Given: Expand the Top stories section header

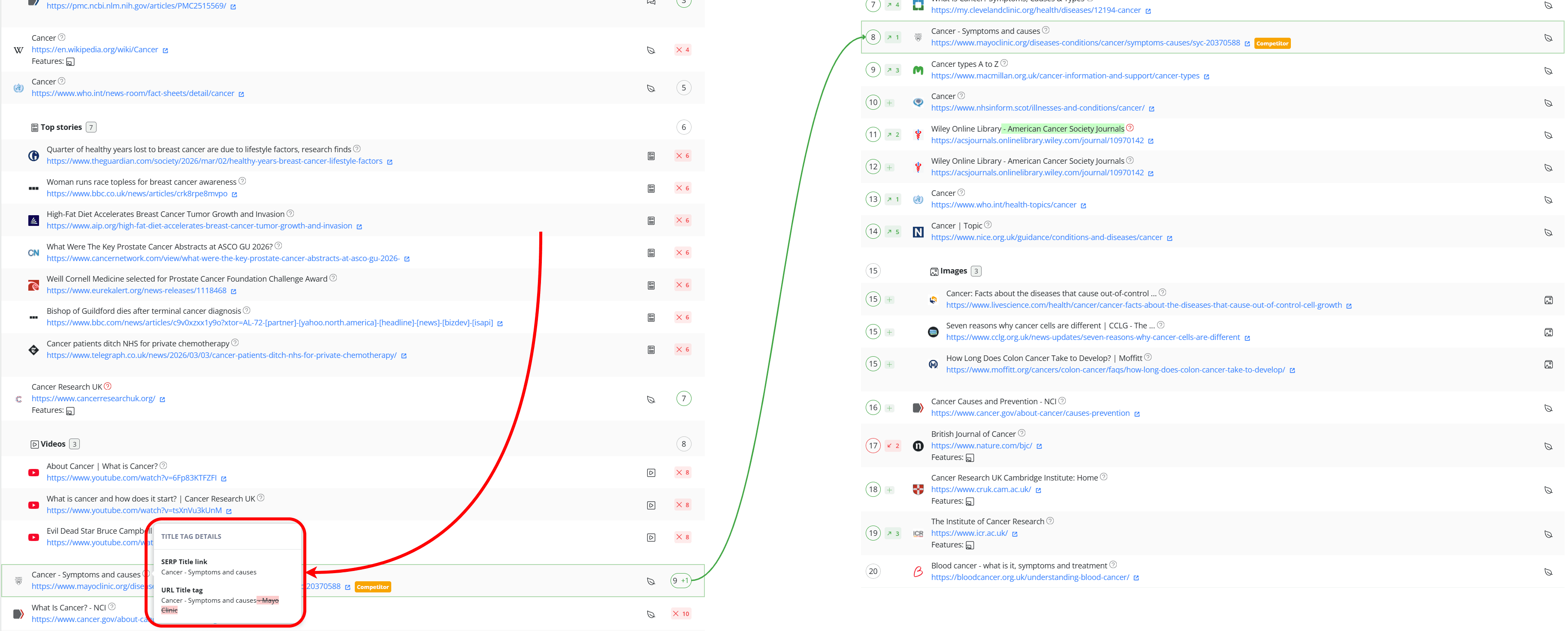Looking at the screenshot, I should [x=61, y=127].
